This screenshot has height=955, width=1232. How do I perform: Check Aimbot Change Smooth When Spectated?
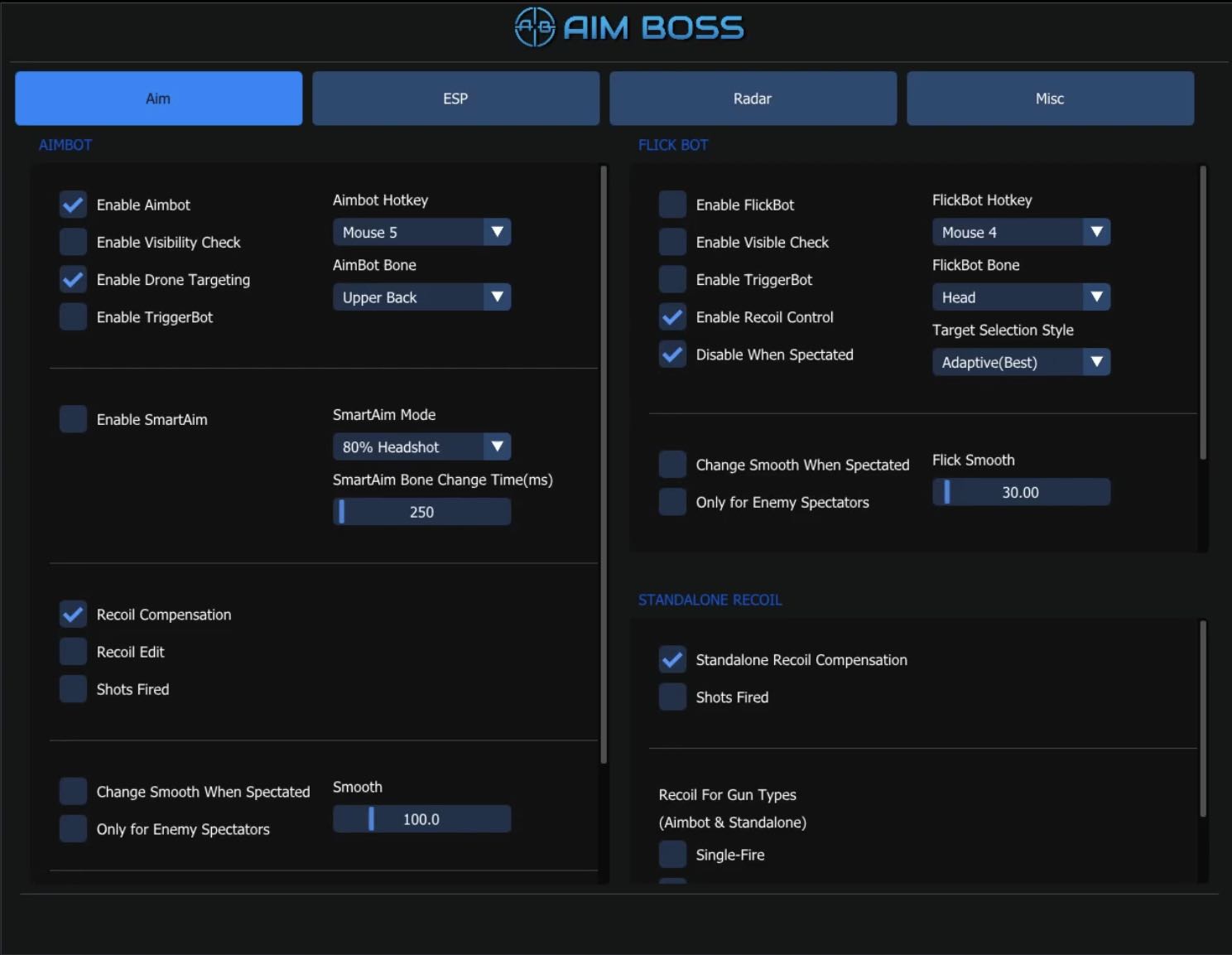[x=73, y=792]
